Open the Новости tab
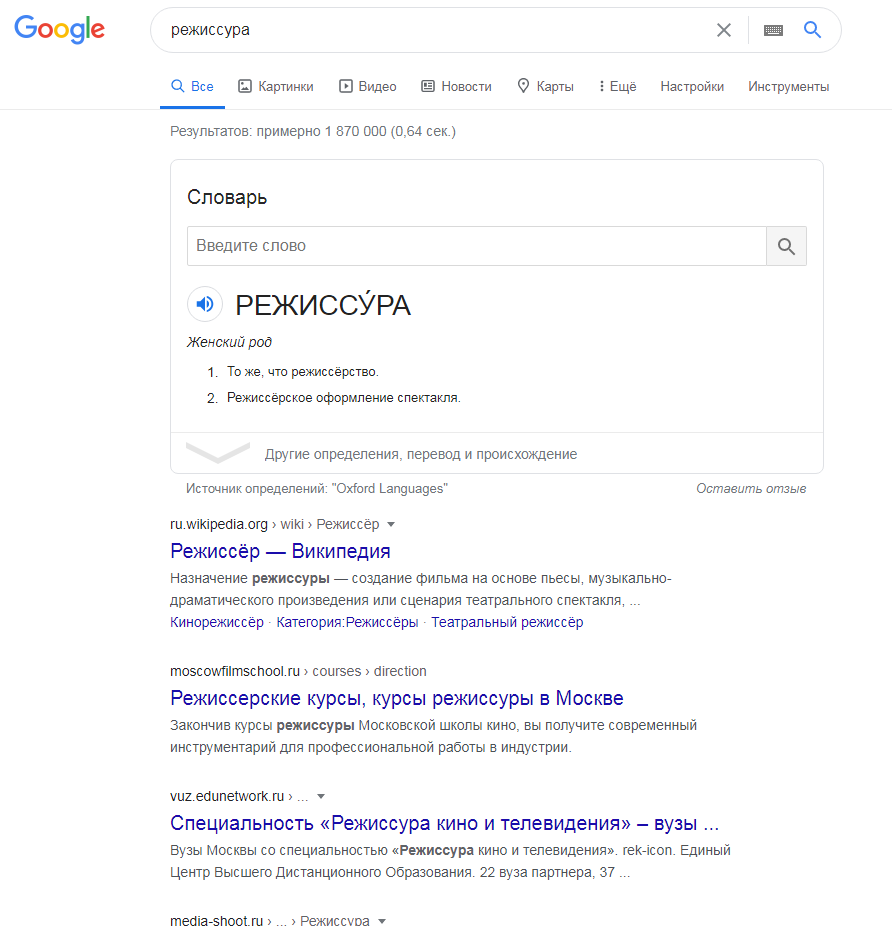Screen dimensions: 892x926 coord(456,86)
